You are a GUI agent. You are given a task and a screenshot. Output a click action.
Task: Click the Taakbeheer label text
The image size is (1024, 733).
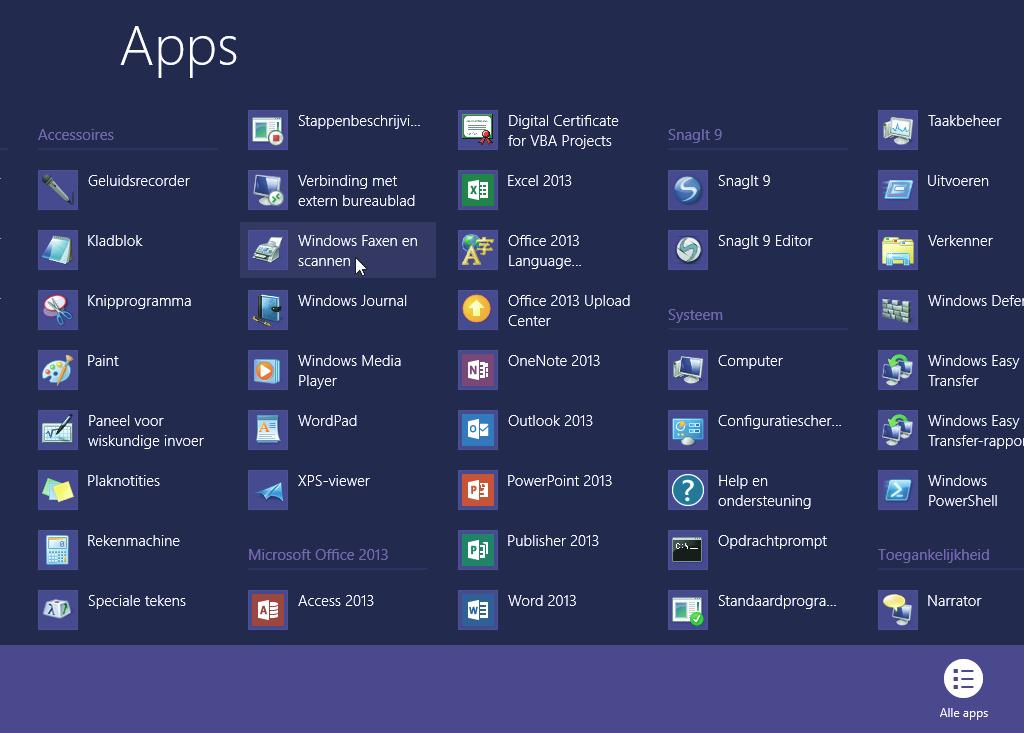click(964, 121)
